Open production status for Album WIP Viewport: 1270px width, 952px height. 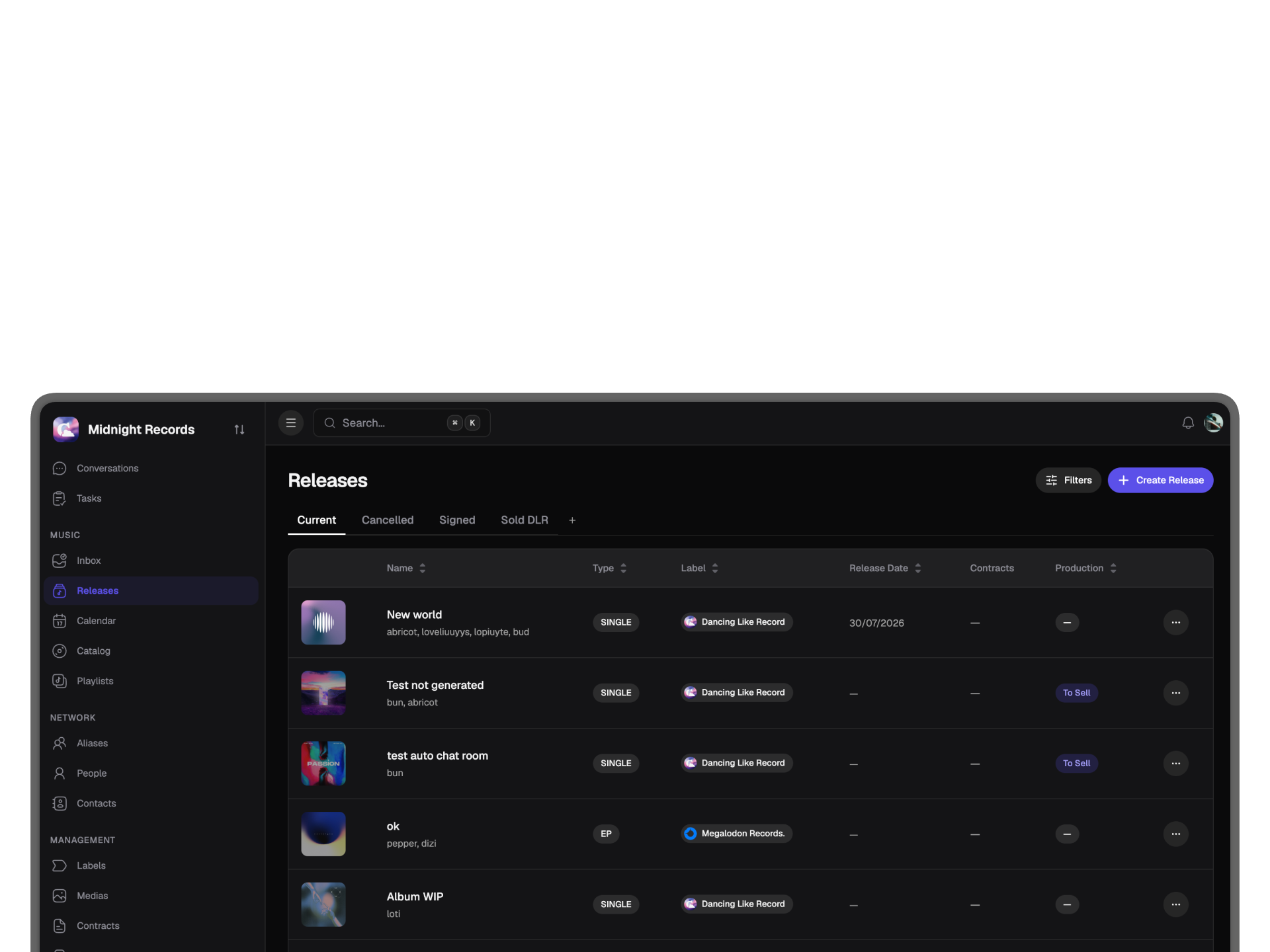point(1067,904)
